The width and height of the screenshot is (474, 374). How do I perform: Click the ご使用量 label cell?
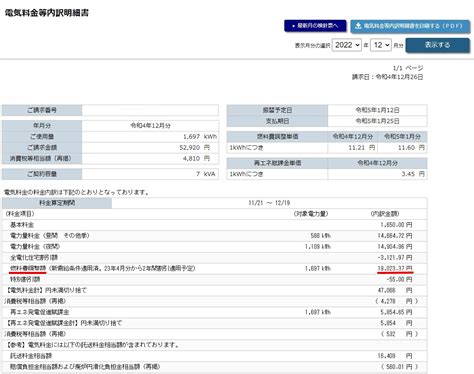point(42,137)
